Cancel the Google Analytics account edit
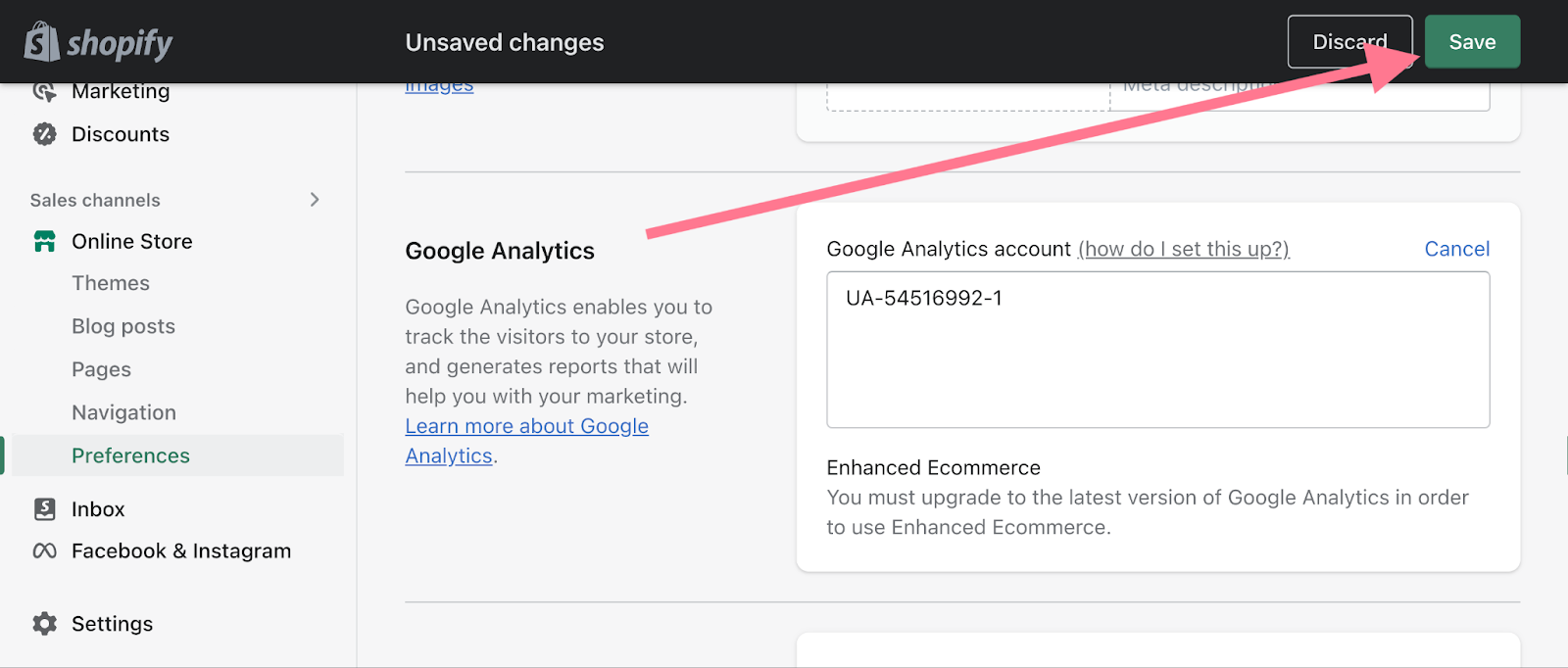1568x668 pixels. pyautogui.click(x=1456, y=249)
